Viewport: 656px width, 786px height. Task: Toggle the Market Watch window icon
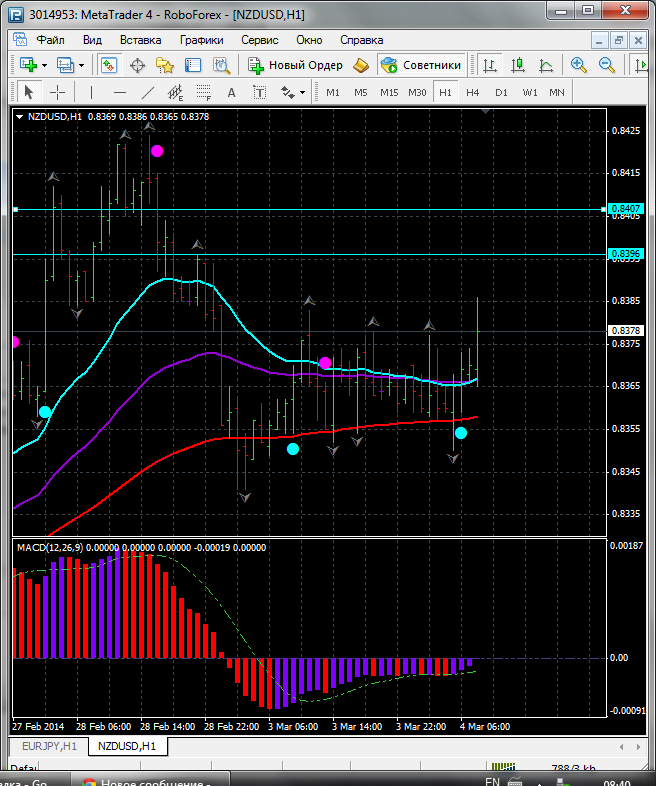pyautogui.click(x=109, y=65)
